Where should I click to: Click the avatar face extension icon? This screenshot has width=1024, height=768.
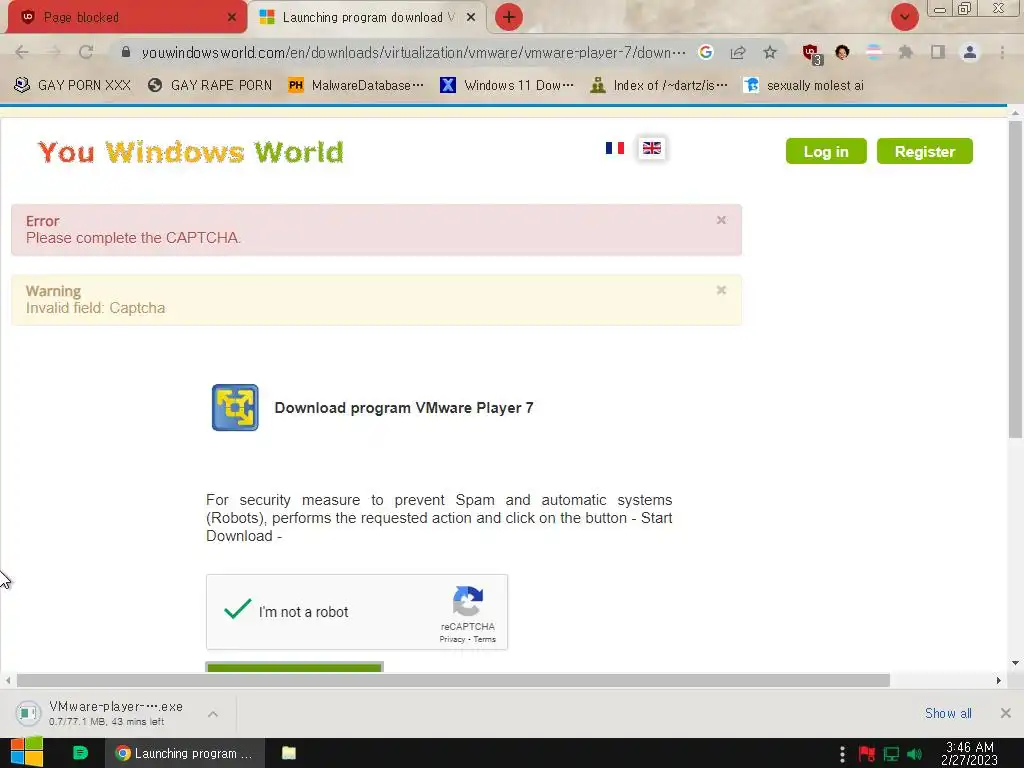click(x=842, y=52)
